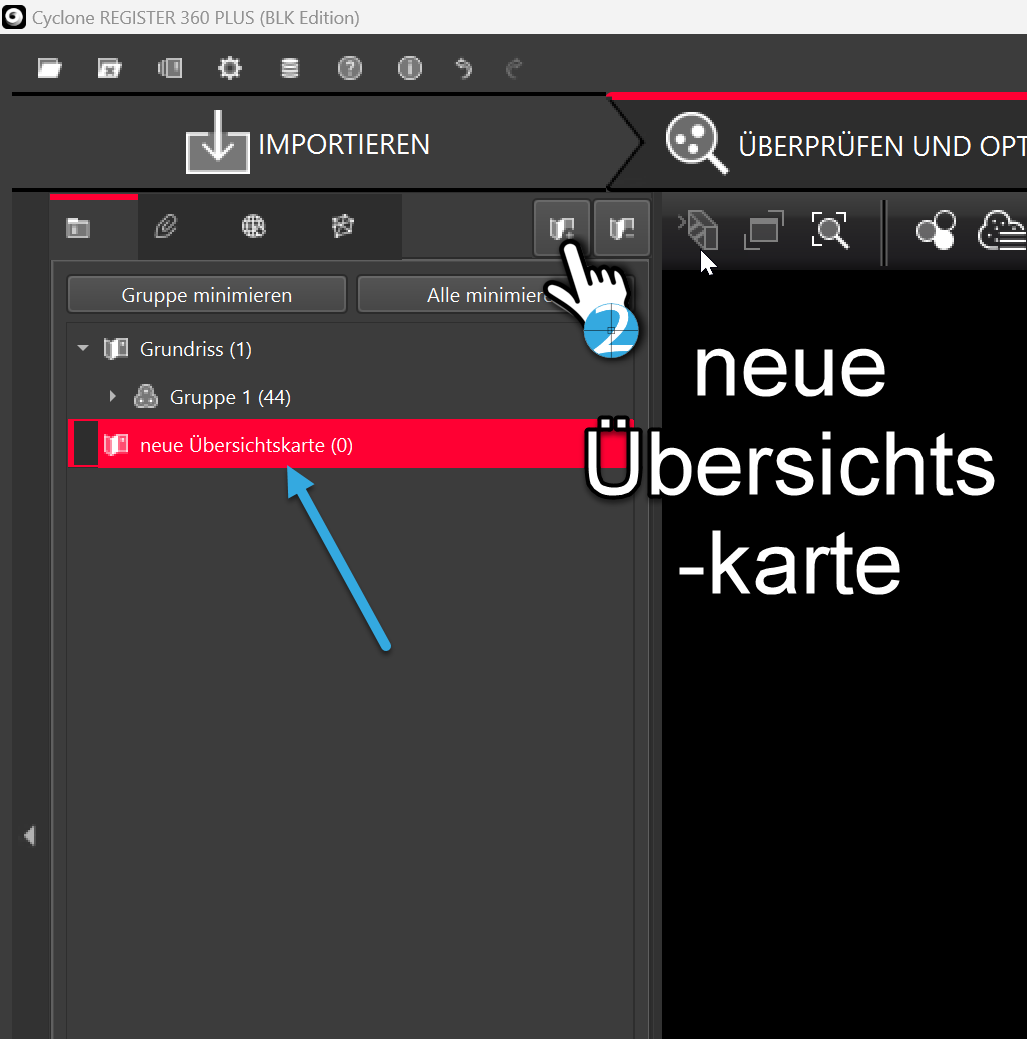Click the undo arrow icon

[464, 68]
